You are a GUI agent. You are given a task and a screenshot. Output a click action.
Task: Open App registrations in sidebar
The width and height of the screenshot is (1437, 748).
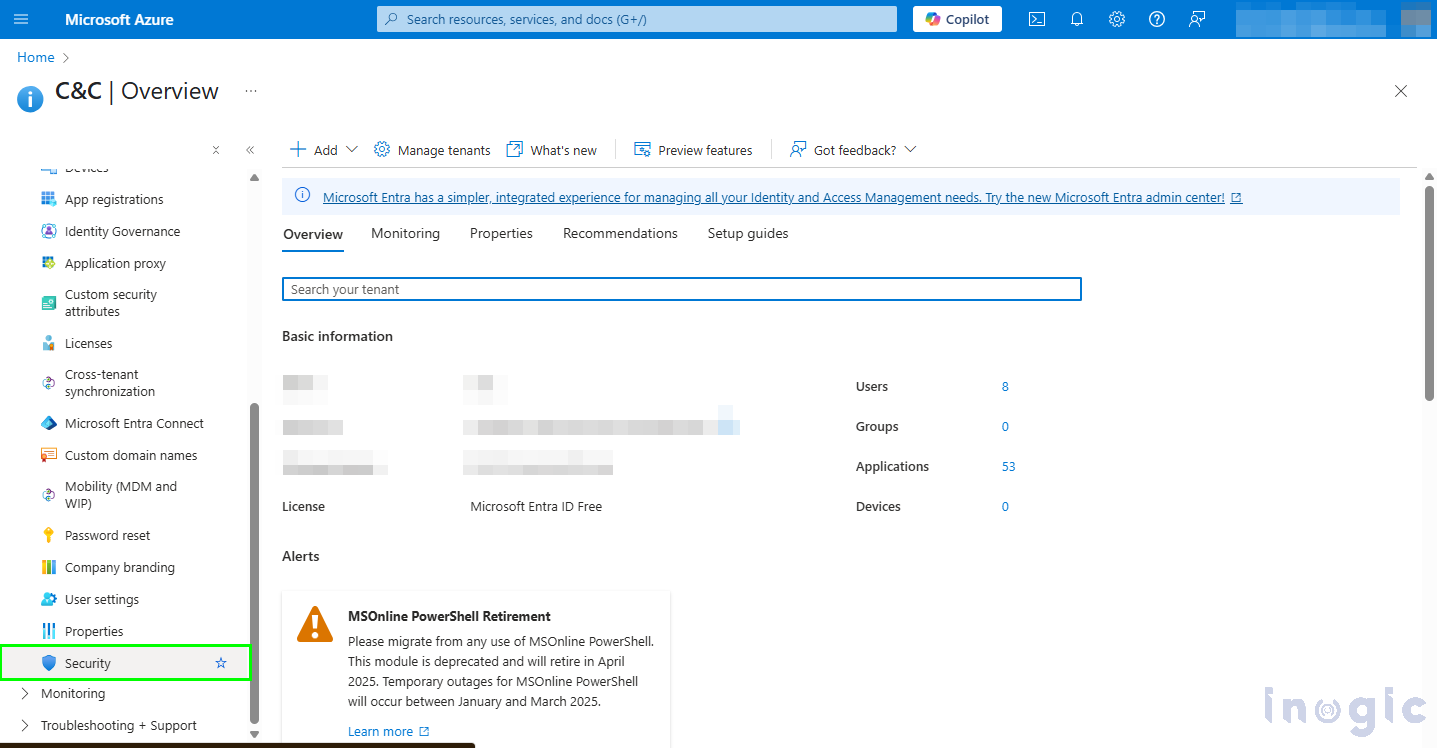pyautogui.click(x=114, y=199)
